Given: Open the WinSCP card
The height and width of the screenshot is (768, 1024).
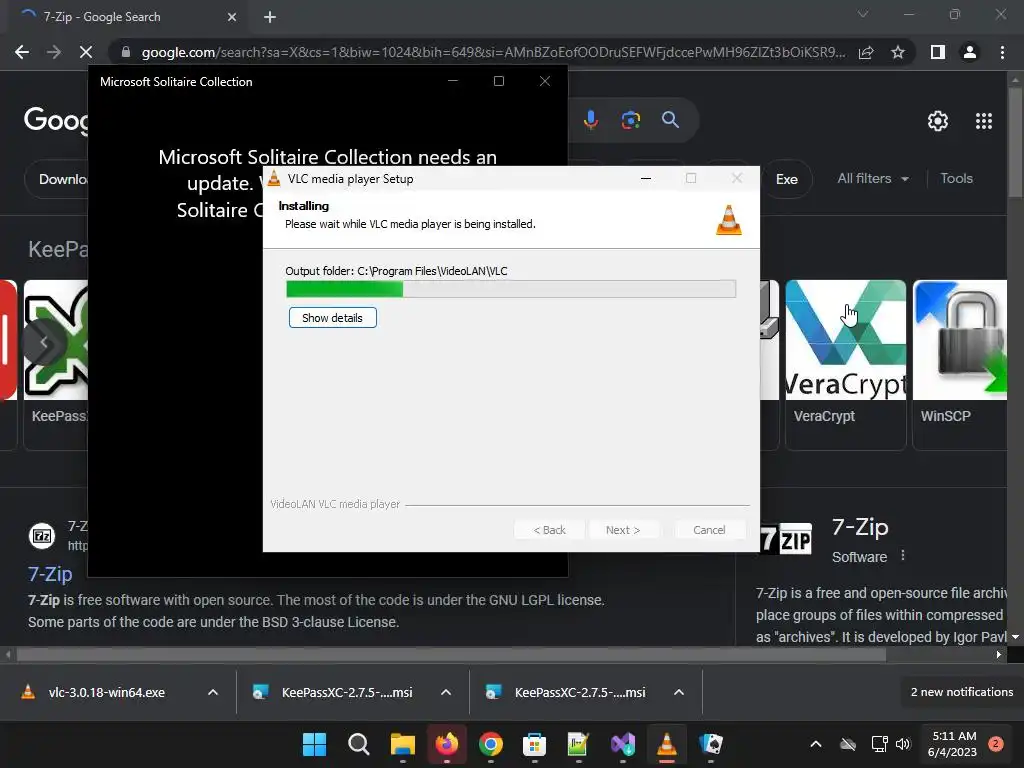Looking at the screenshot, I should (x=959, y=364).
